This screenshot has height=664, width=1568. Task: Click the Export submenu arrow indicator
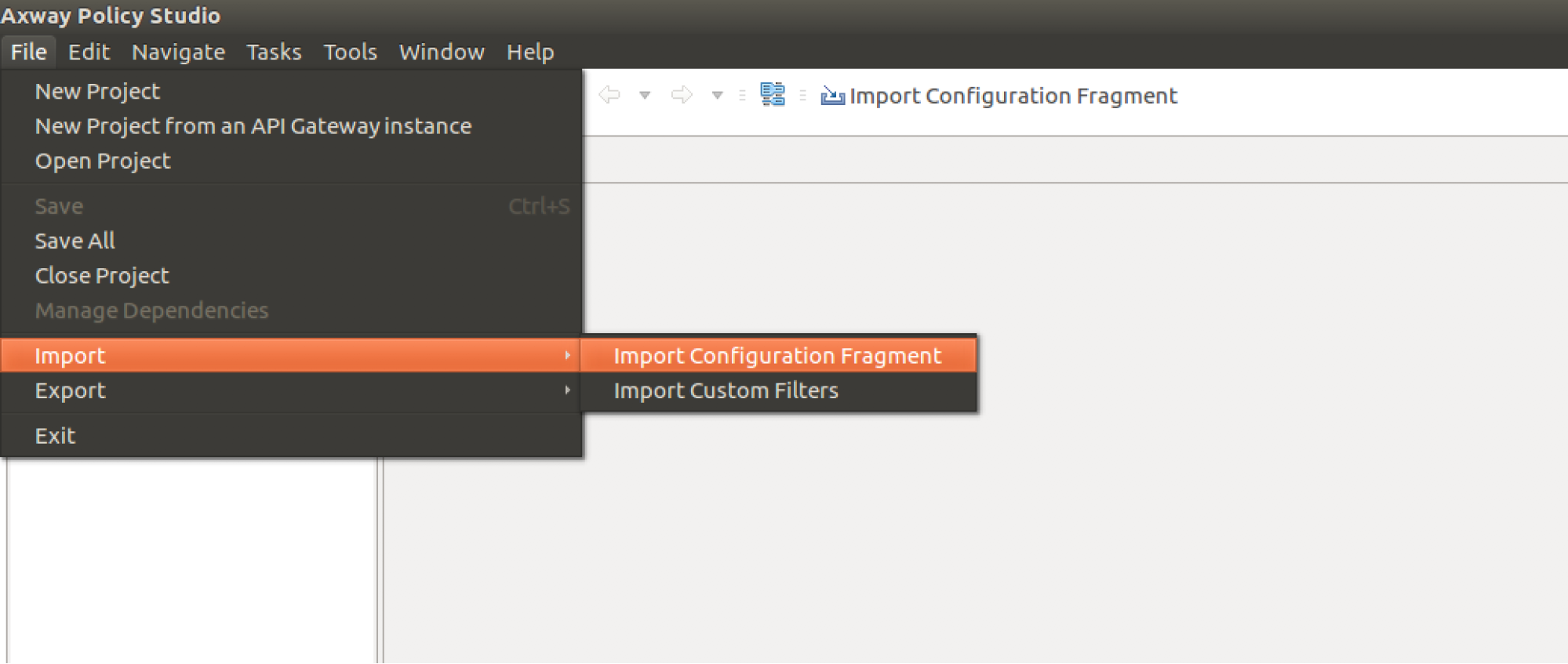coord(567,390)
